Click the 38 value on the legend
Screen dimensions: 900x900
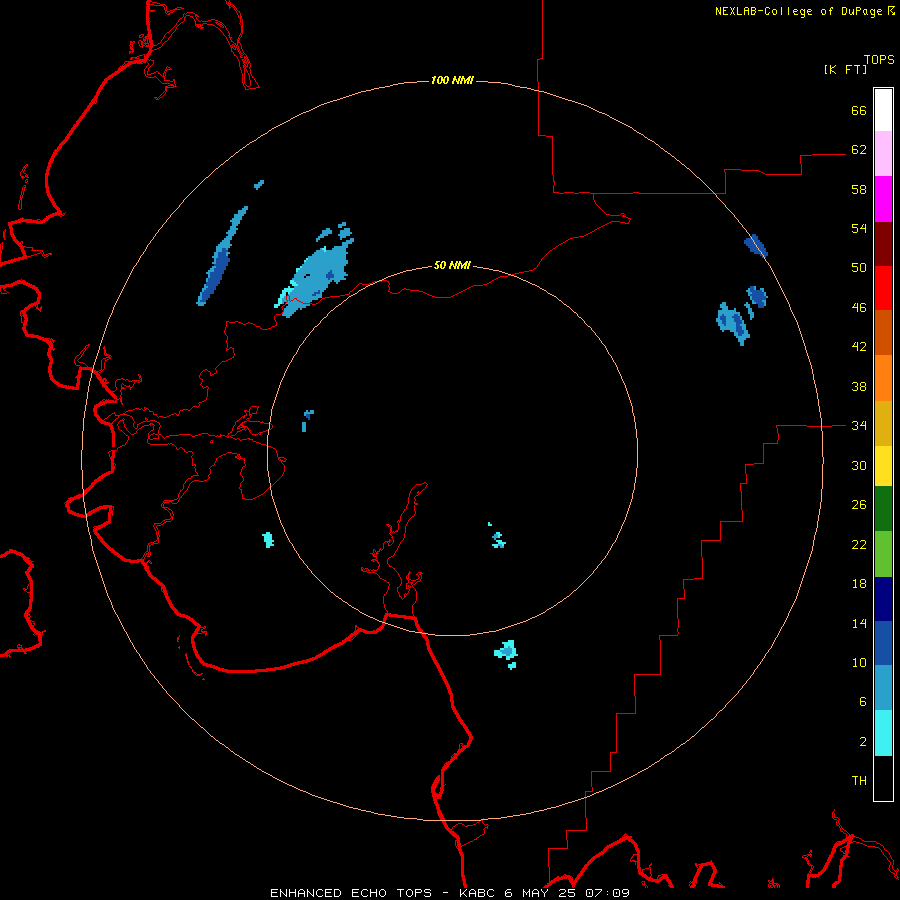(859, 386)
